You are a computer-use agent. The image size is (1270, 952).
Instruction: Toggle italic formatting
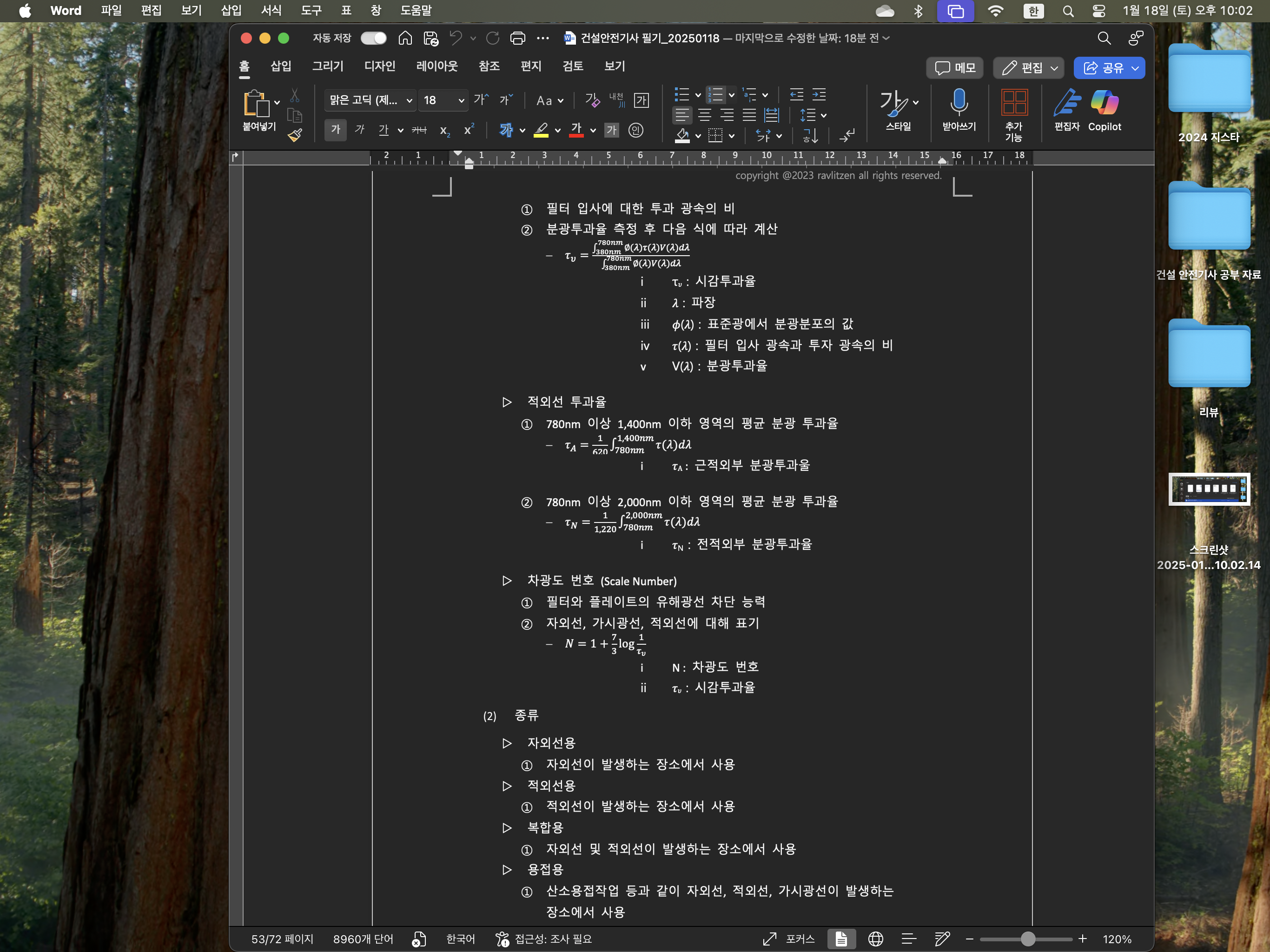(x=359, y=130)
